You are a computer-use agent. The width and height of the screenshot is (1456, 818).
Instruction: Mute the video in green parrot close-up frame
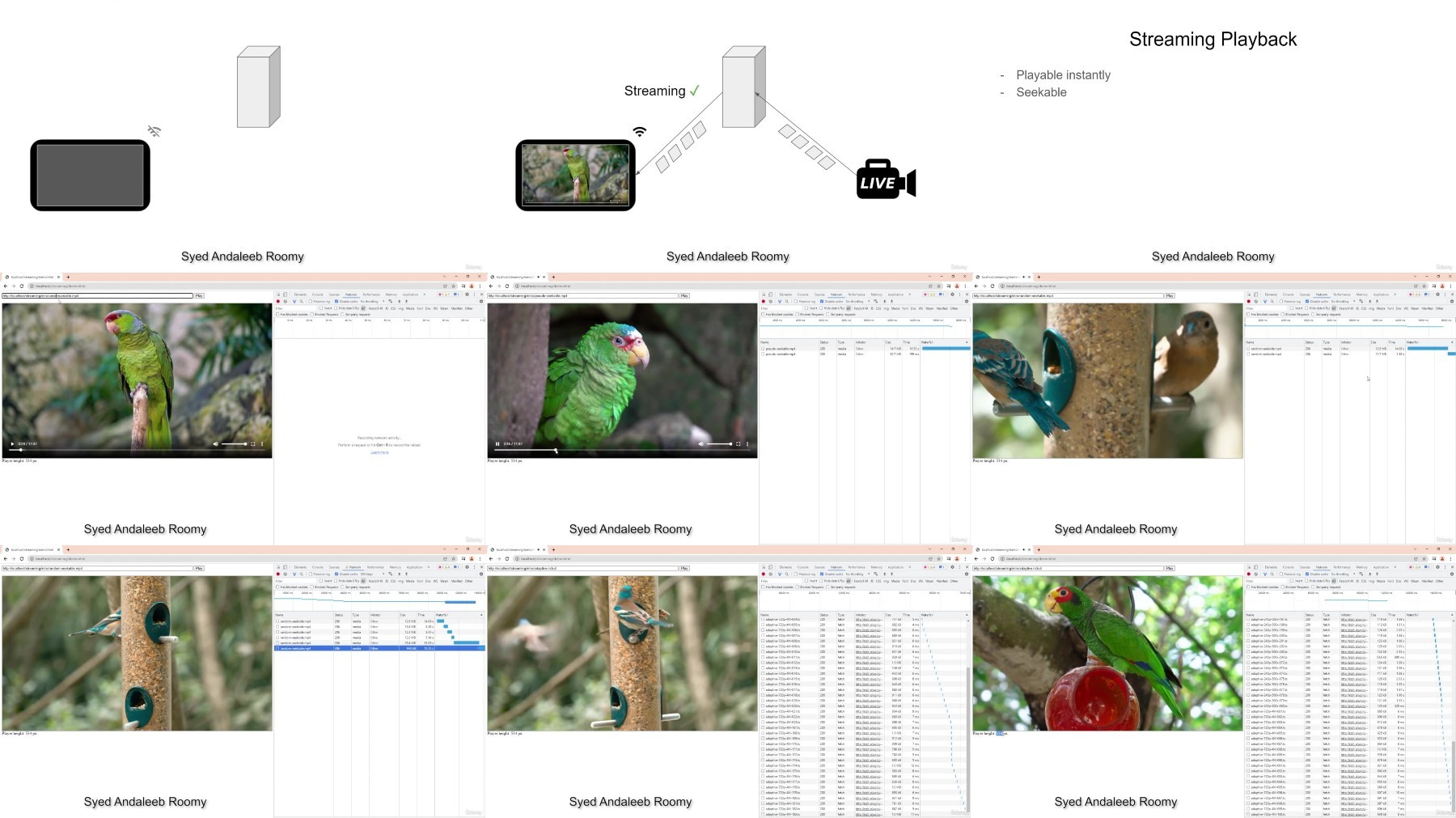[700, 443]
